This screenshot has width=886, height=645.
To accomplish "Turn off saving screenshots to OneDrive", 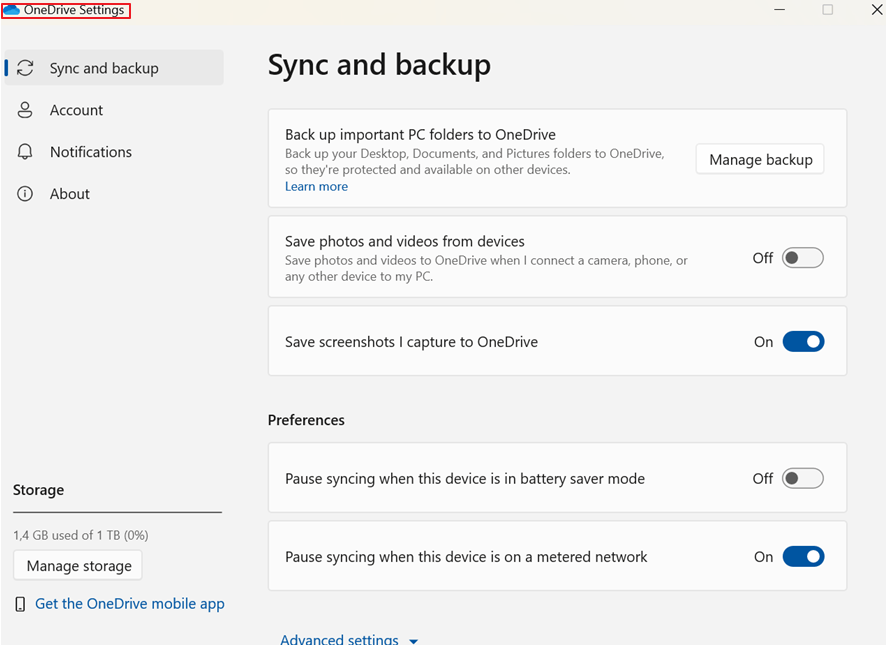I will tap(803, 342).
